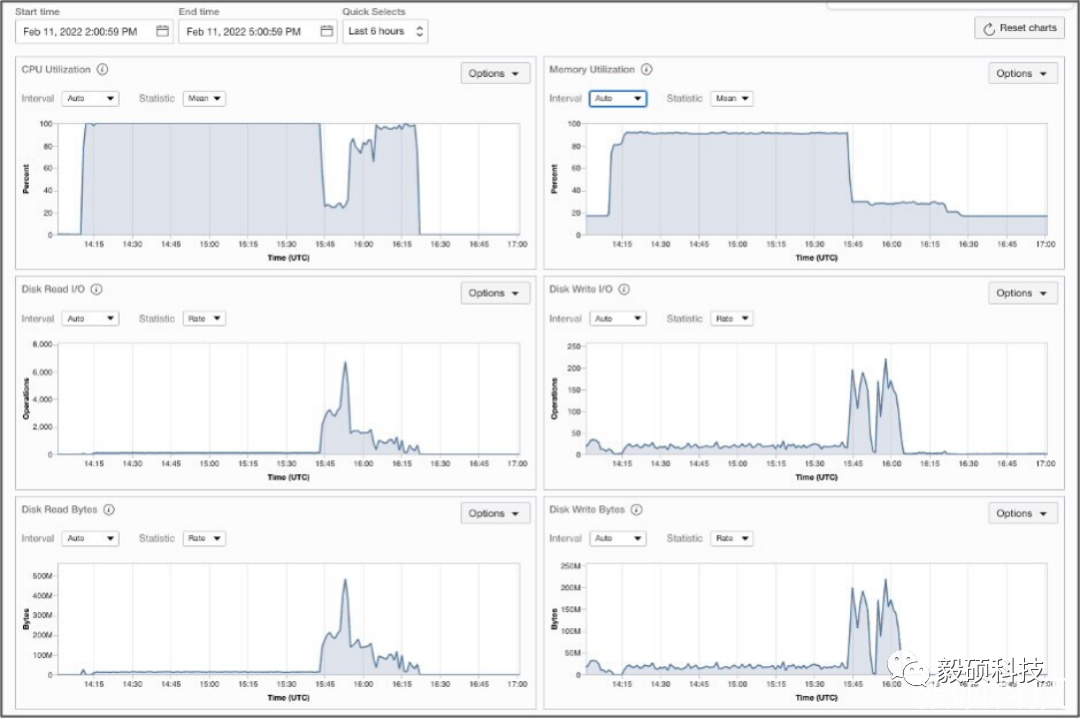Open Options menu for Disk Write I/O chart
This screenshot has height=719, width=1080.
coord(1023,293)
